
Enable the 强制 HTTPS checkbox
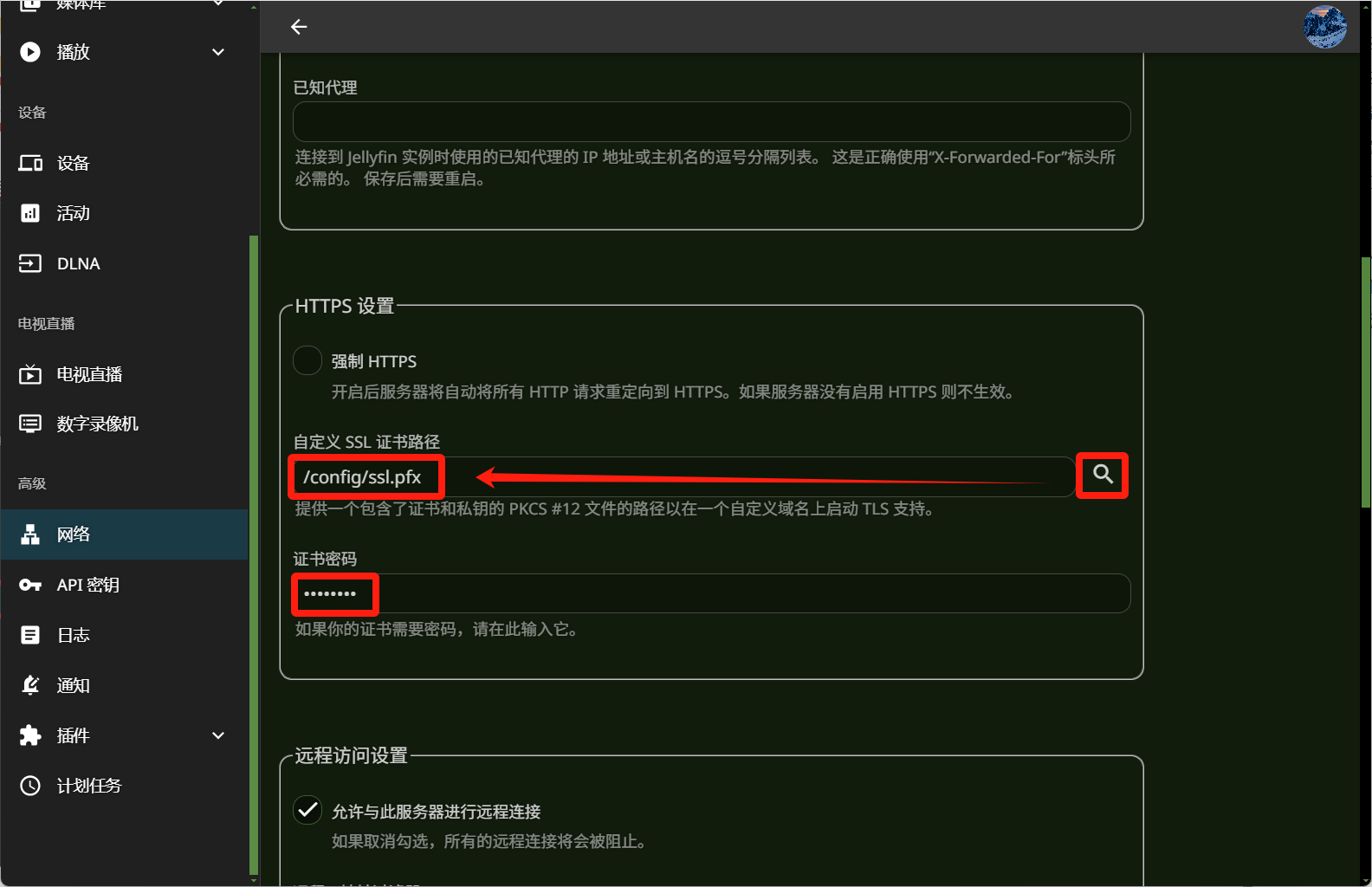(x=307, y=360)
